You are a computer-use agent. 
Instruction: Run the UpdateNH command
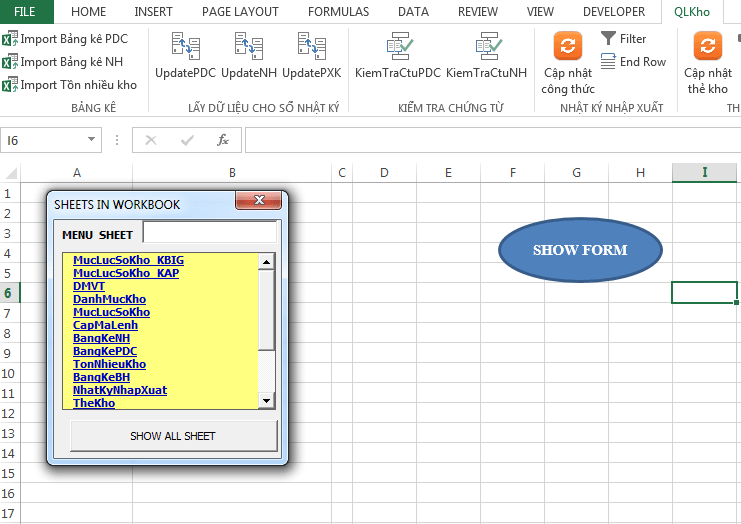tap(249, 55)
